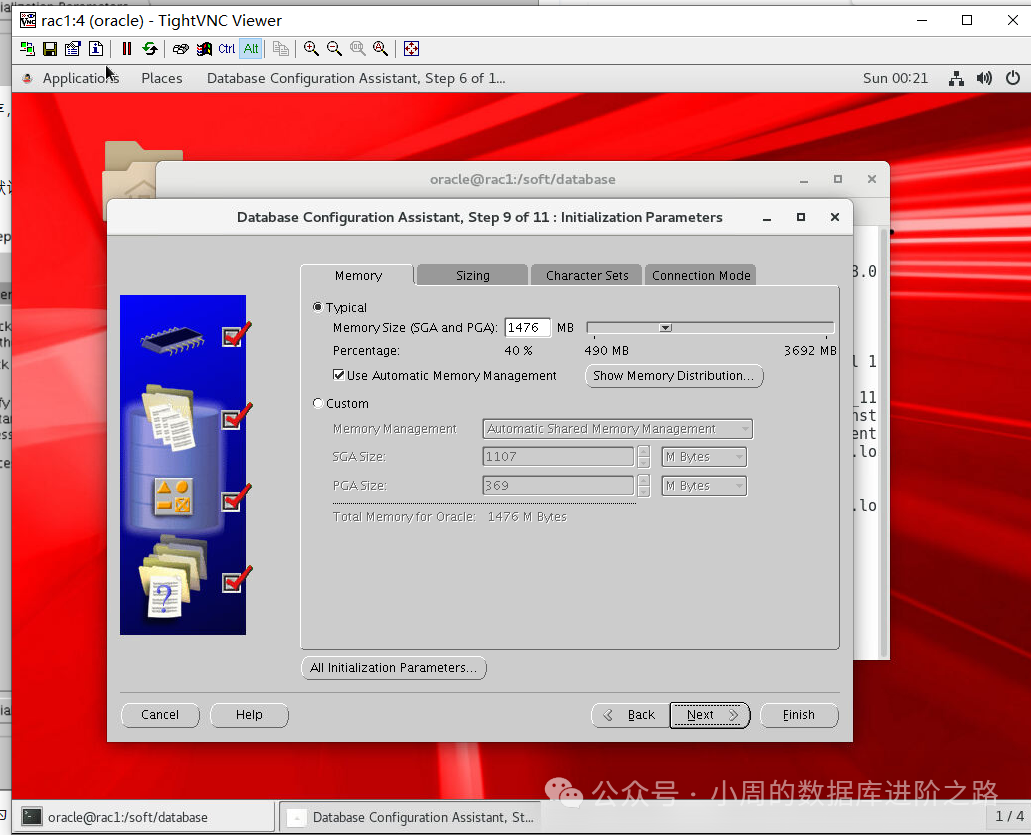This screenshot has height=835, width=1031.
Task: Click the Finish button
Action: (x=799, y=715)
